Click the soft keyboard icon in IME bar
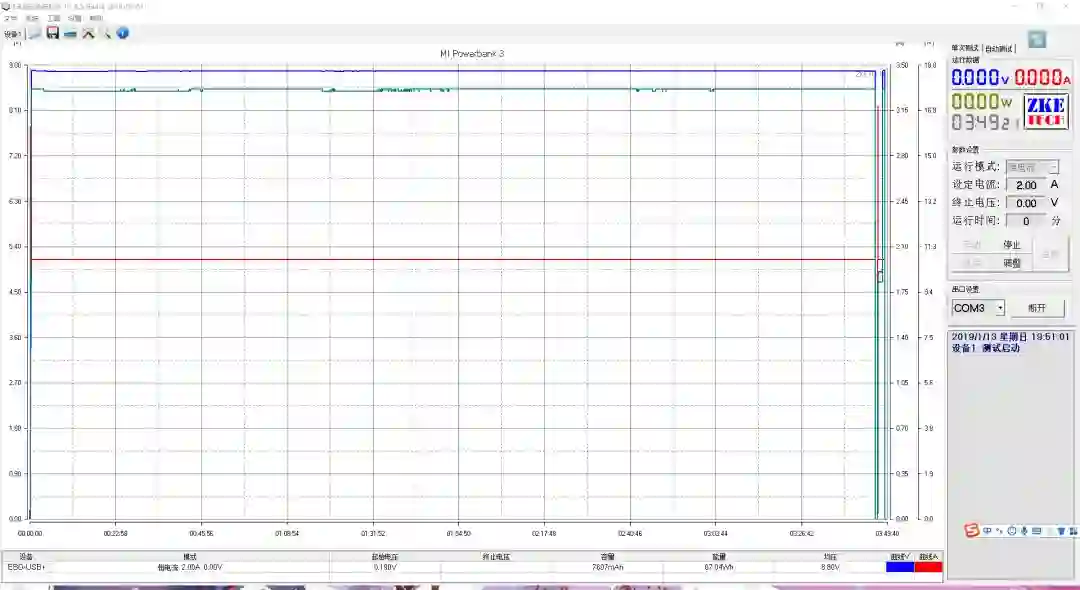 click(1037, 531)
